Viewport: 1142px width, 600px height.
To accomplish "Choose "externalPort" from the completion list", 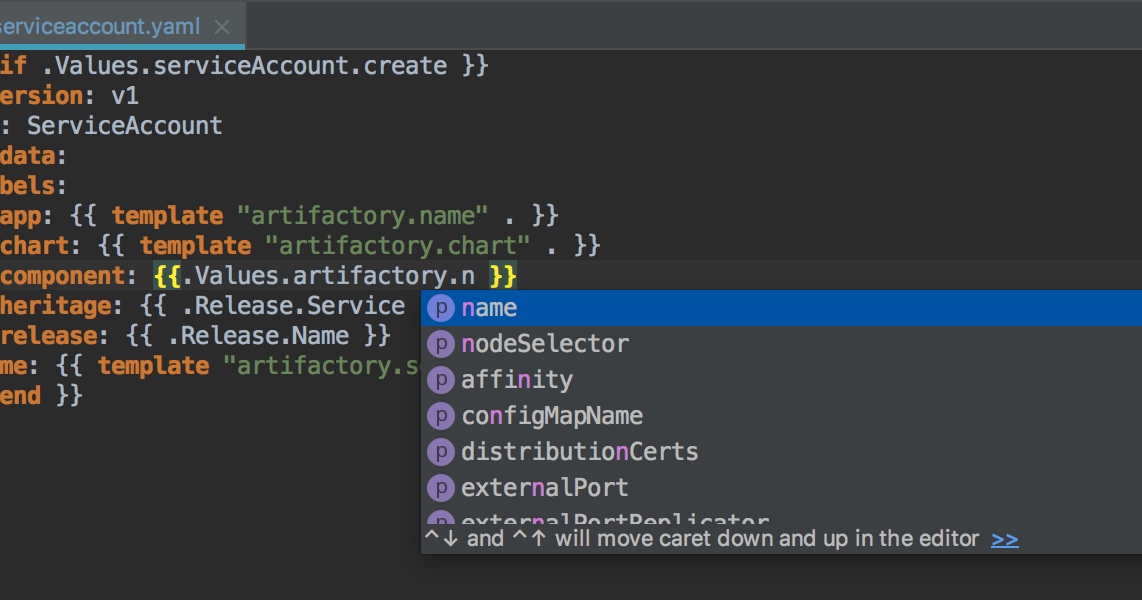I will point(545,488).
